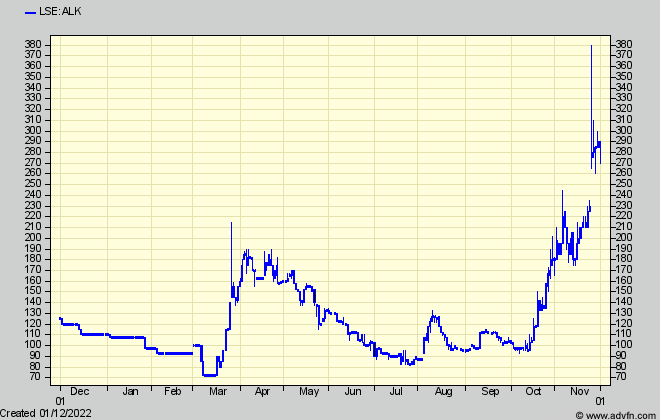This screenshot has height=420, width=660.
Task: Select the Jan month label on x-axis
Action: point(129,392)
